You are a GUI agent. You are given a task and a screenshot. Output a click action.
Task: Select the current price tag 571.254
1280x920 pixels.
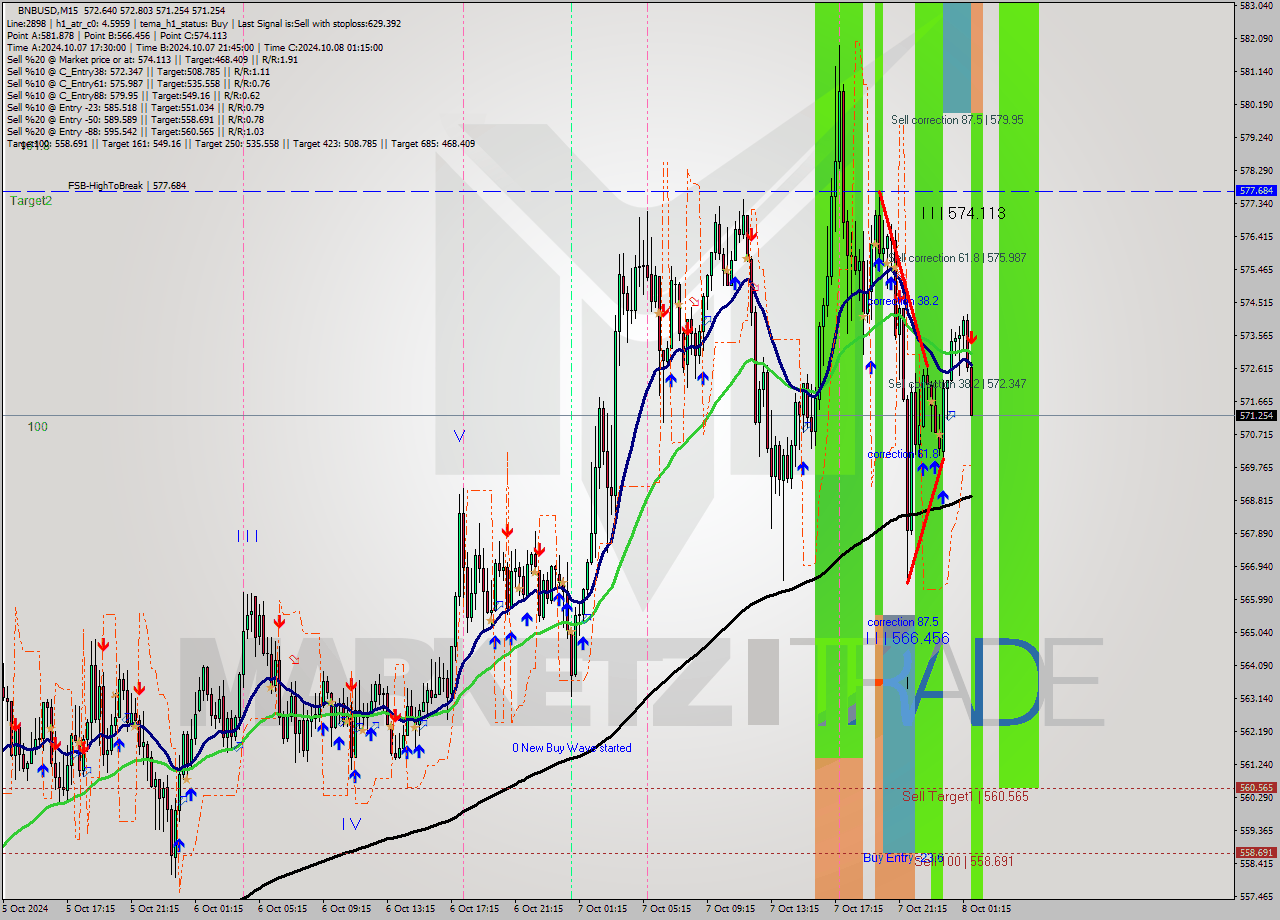(1256, 415)
